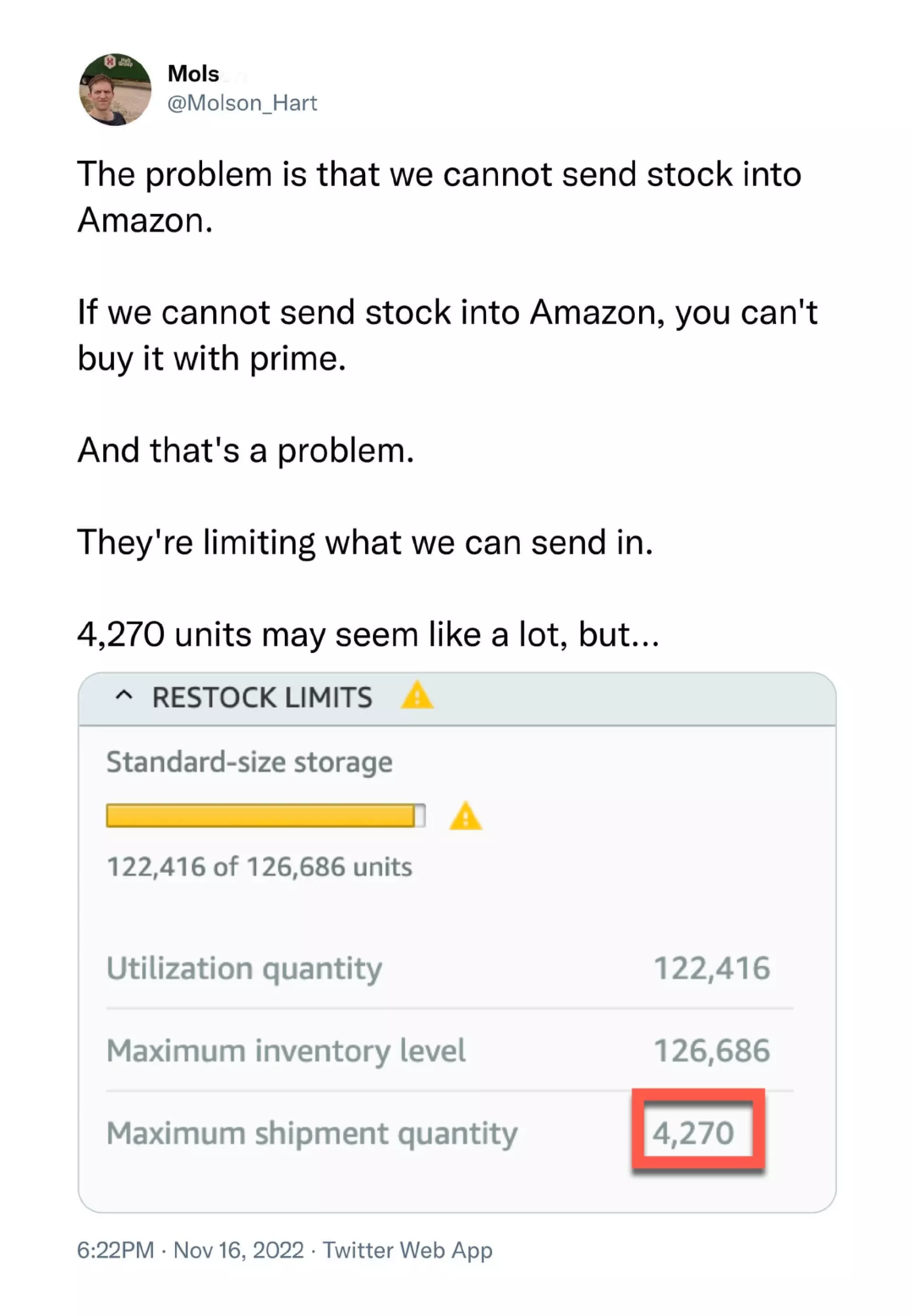Viewport: 913px width, 1316px height.
Task: Click warning triangle beside Restock Limits header
Action: pos(417,696)
